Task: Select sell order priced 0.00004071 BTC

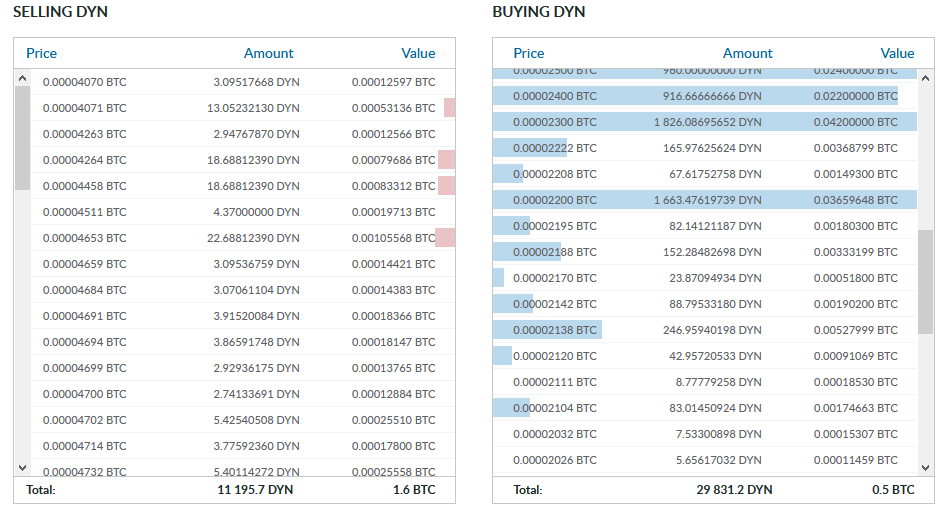Action: (85, 108)
